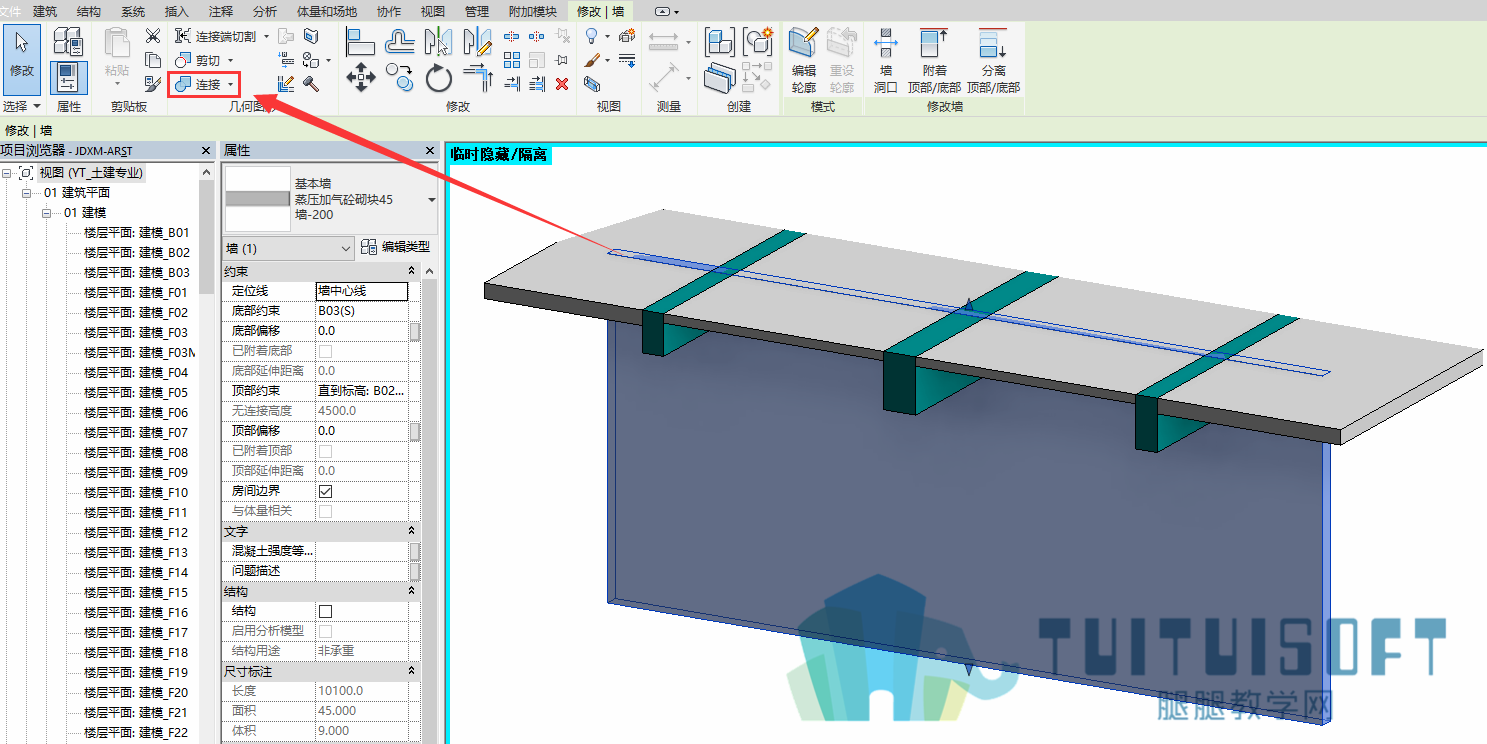Click the 定位线 value field
Screen dimensions: 1487x744
point(362,291)
